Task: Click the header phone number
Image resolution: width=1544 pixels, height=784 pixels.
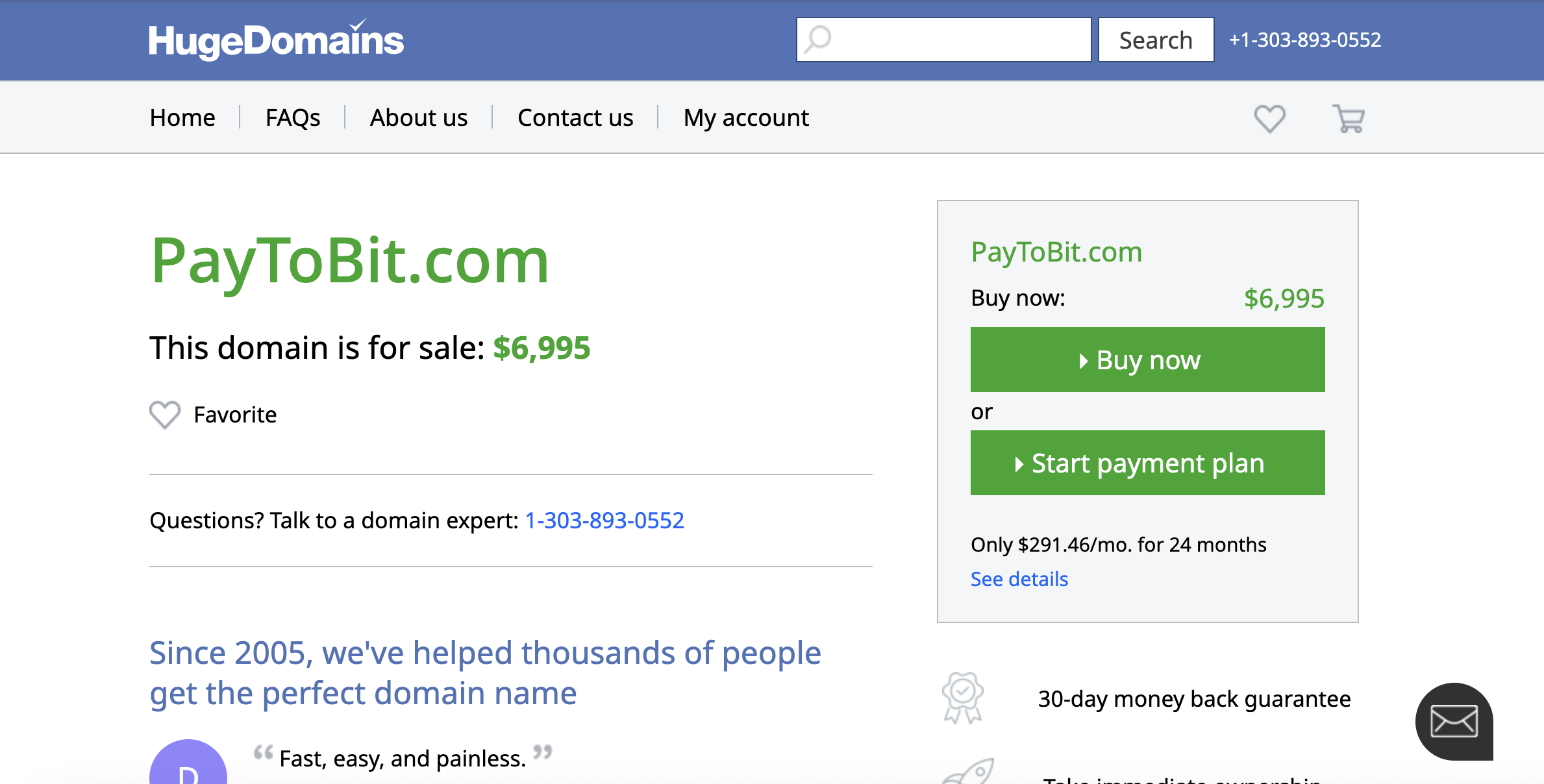Action: [1304, 40]
